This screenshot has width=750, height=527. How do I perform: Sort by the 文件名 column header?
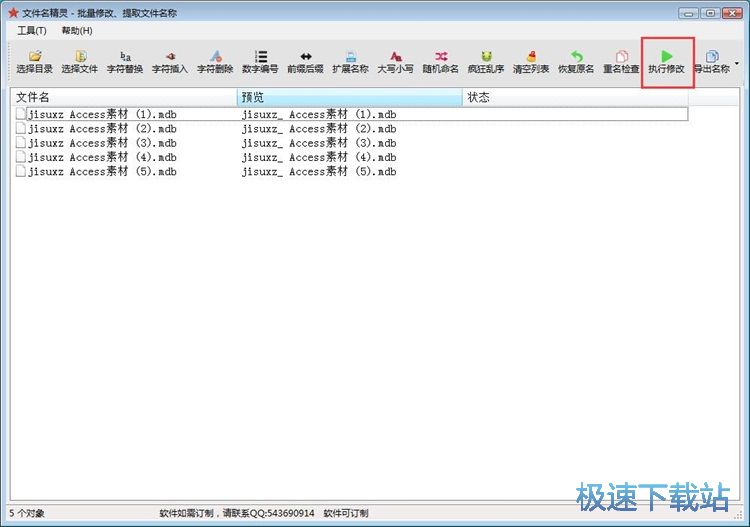pos(124,97)
